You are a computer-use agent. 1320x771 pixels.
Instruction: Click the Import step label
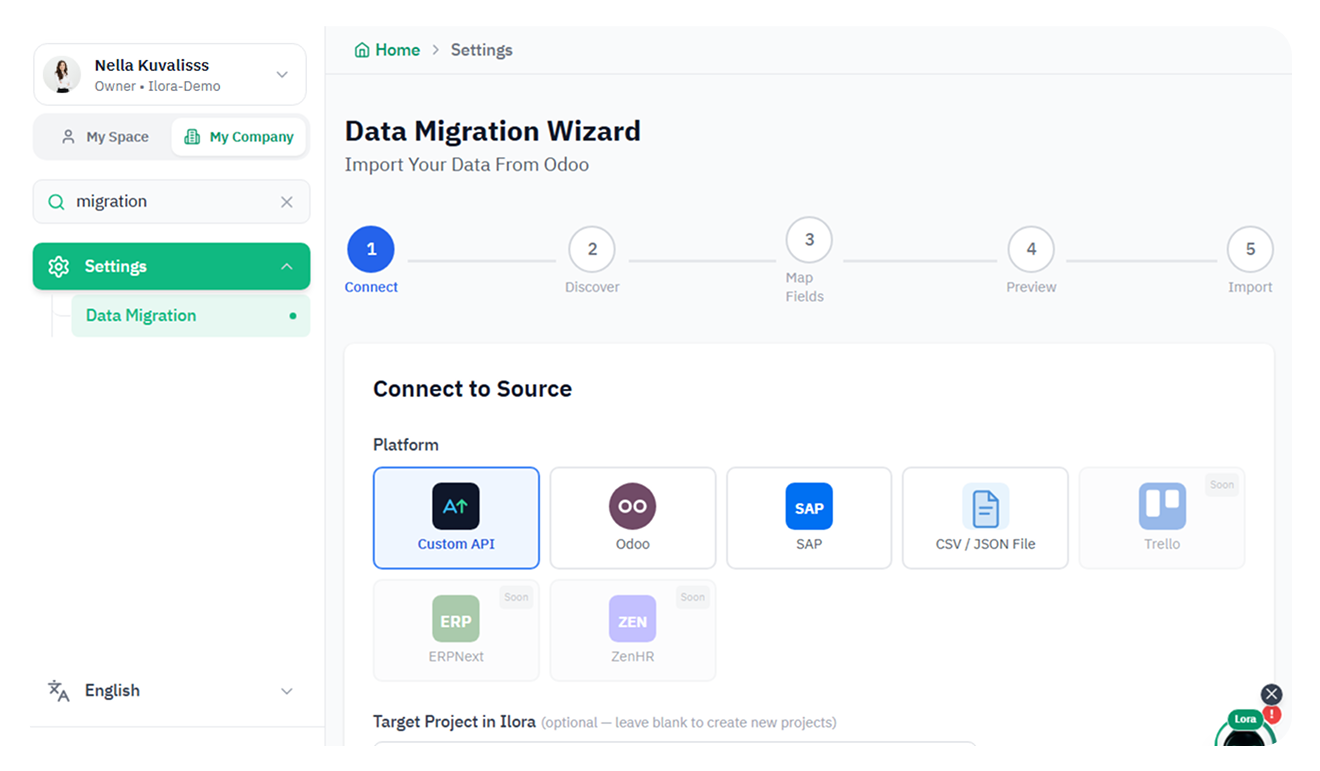click(1250, 288)
